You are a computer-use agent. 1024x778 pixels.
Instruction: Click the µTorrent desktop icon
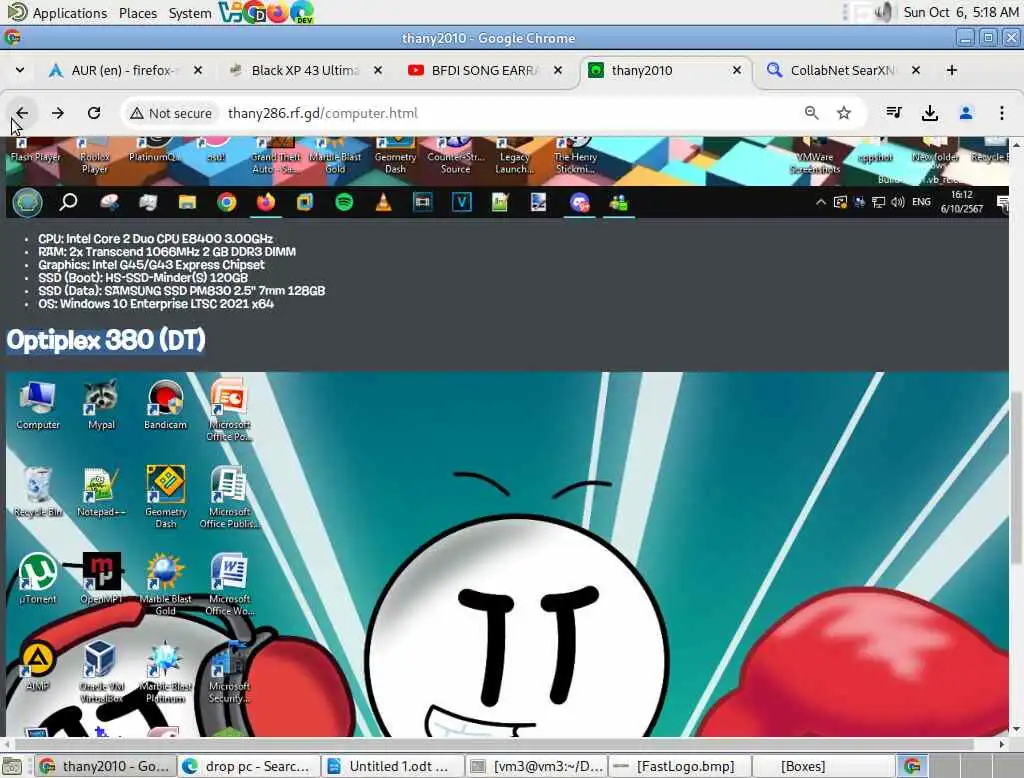[37, 579]
